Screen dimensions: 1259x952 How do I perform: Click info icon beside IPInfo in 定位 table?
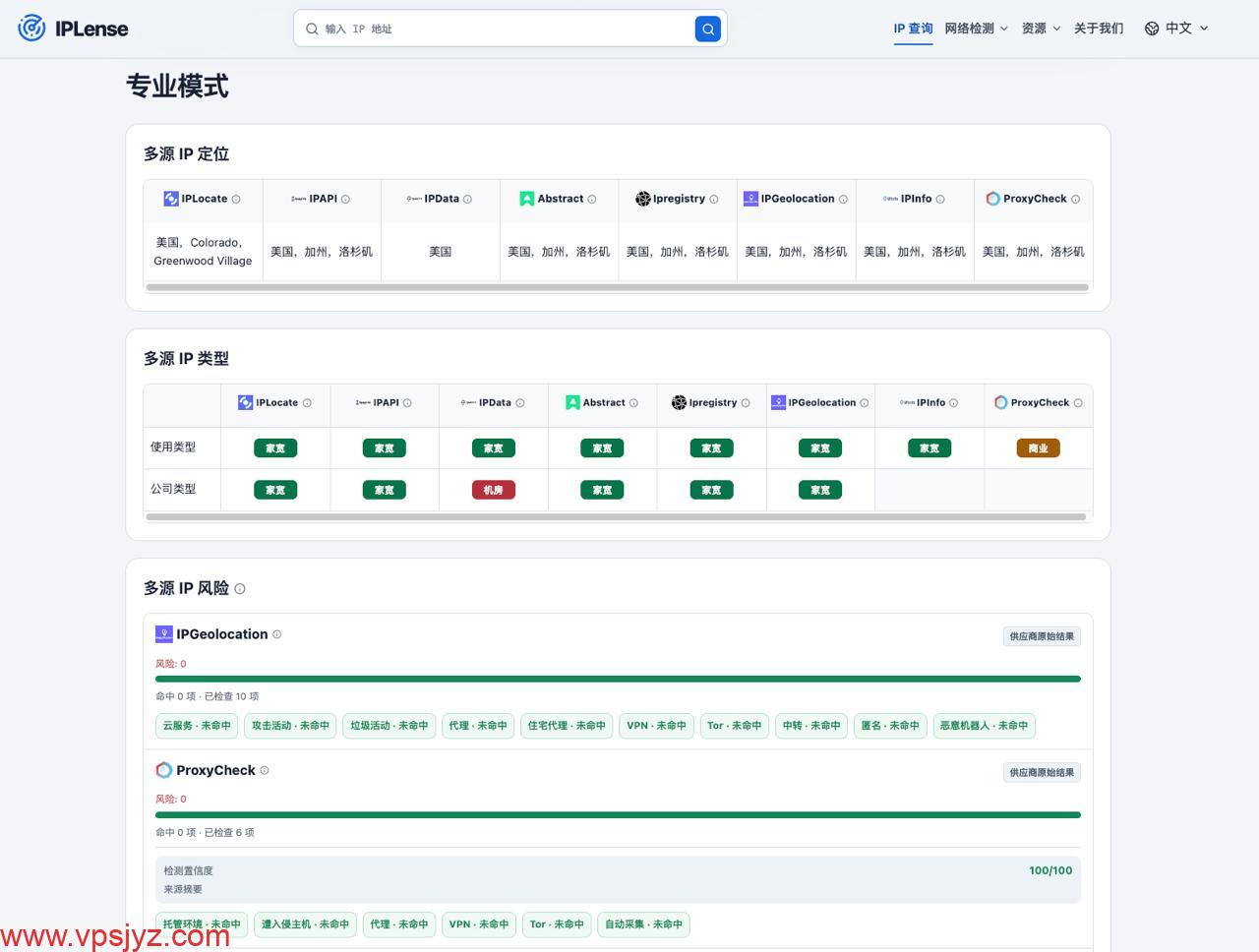point(940,200)
